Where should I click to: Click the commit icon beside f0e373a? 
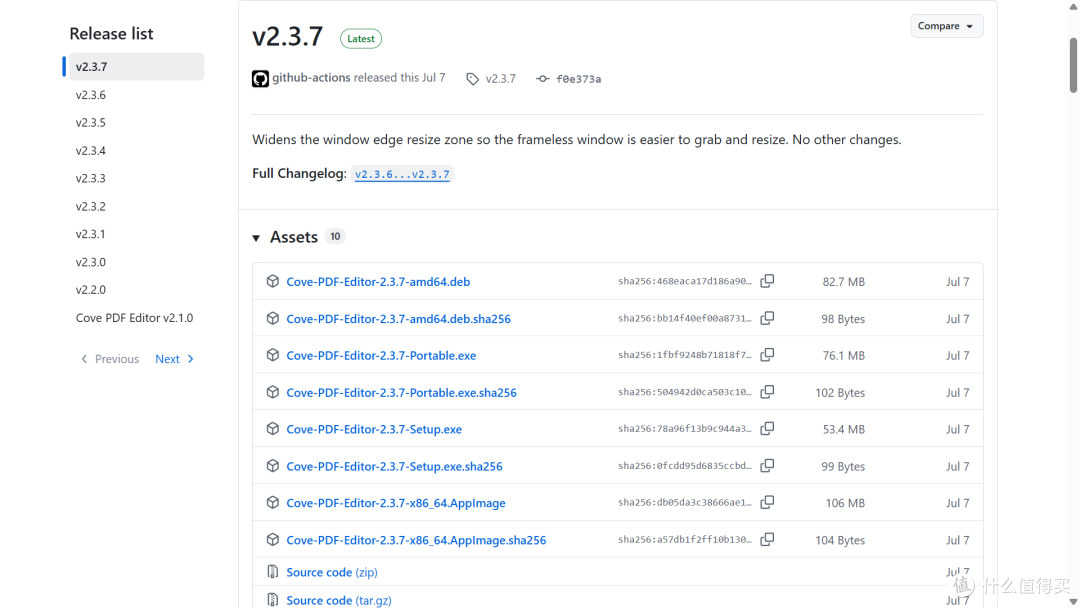pos(543,79)
